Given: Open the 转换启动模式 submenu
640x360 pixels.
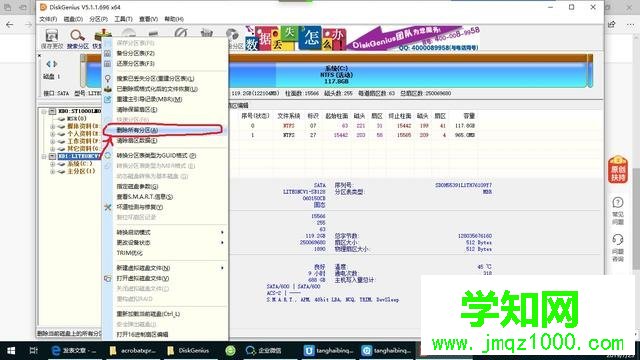Looking at the screenshot, I should pos(165,232).
